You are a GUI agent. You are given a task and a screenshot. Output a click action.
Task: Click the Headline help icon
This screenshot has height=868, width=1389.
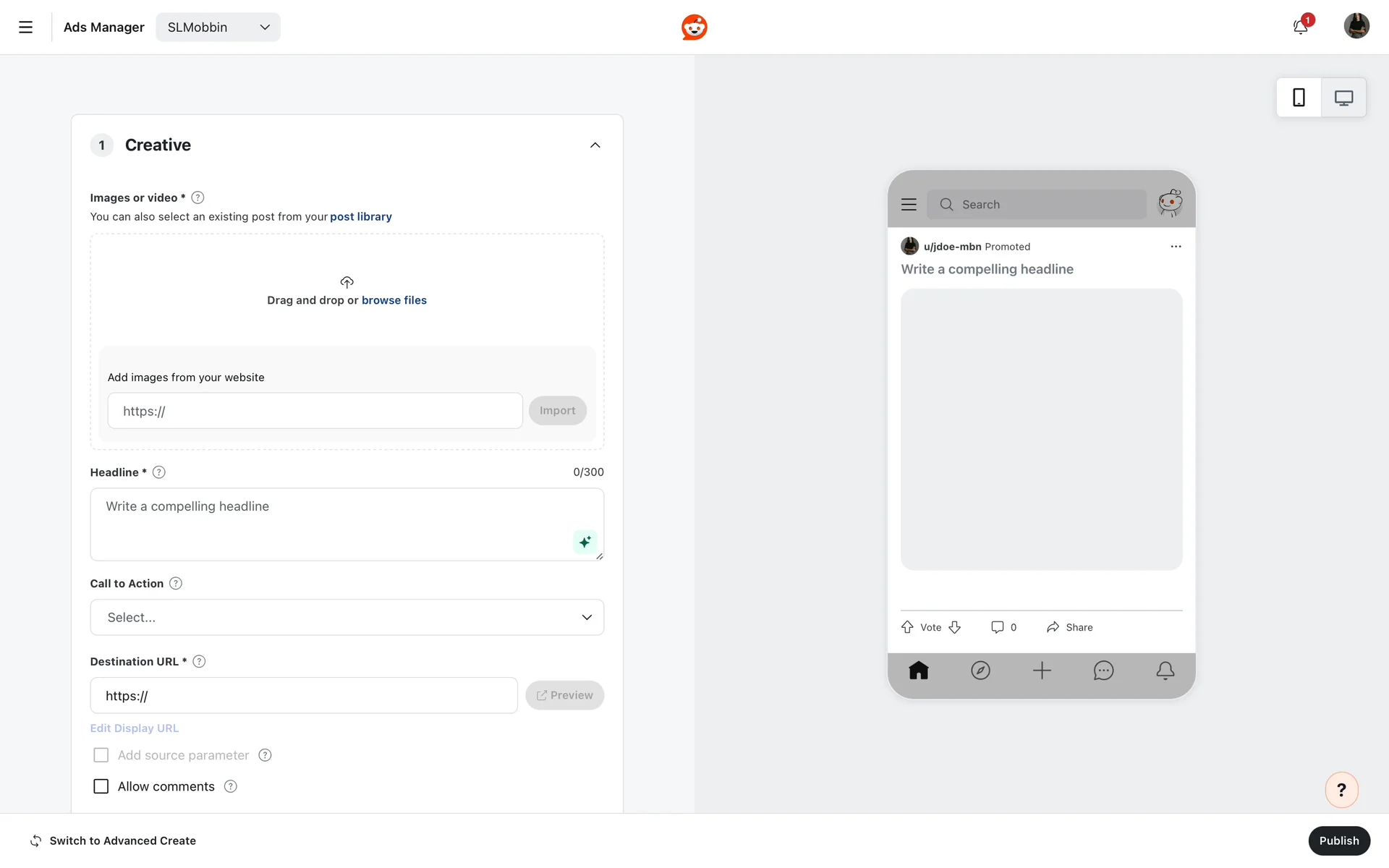[x=159, y=472]
